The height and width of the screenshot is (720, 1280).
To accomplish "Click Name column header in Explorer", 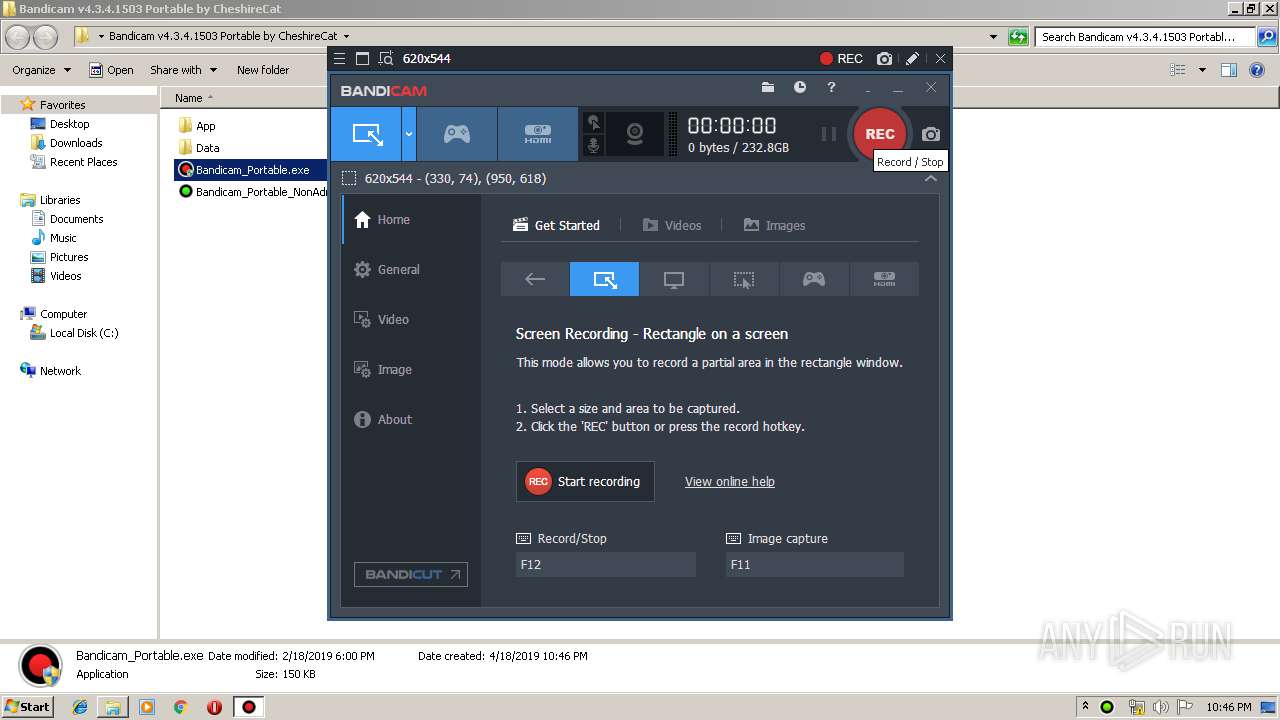I will (189, 98).
